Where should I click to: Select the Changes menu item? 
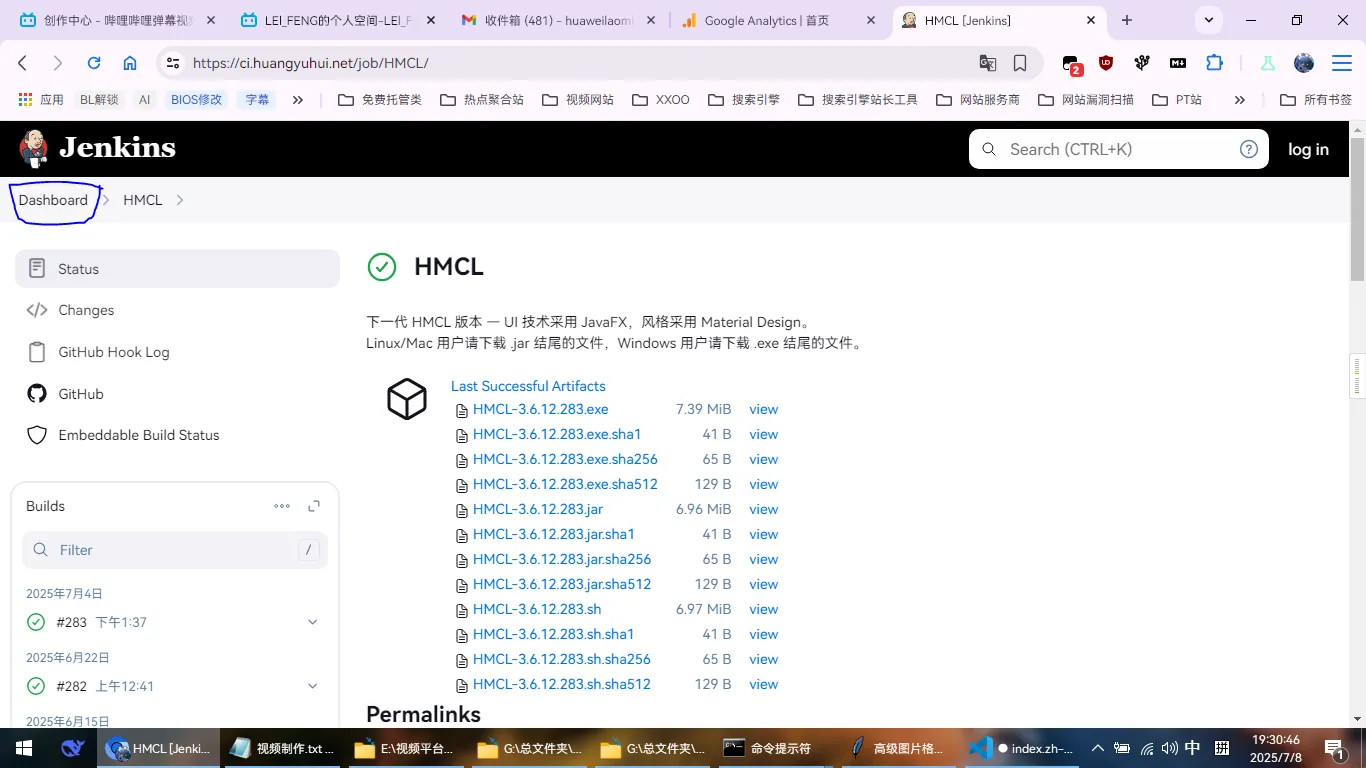[x=86, y=310]
